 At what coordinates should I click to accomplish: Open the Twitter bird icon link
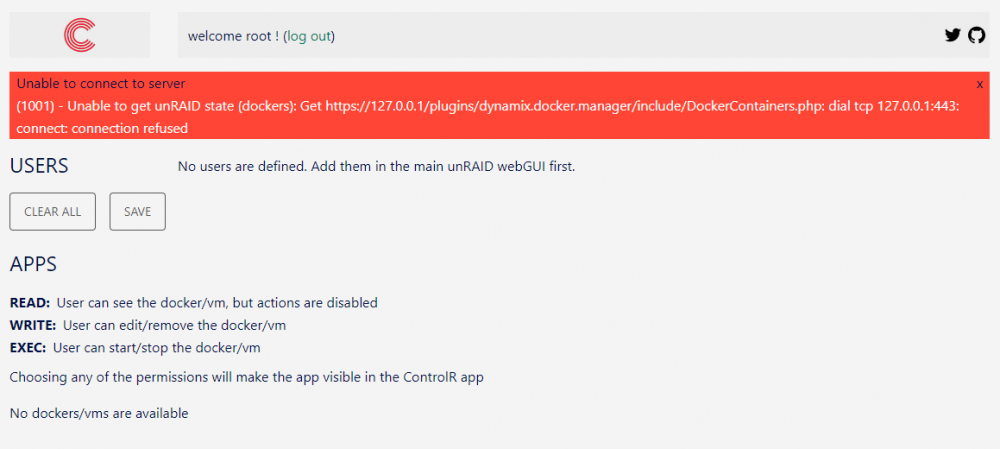click(x=952, y=35)
